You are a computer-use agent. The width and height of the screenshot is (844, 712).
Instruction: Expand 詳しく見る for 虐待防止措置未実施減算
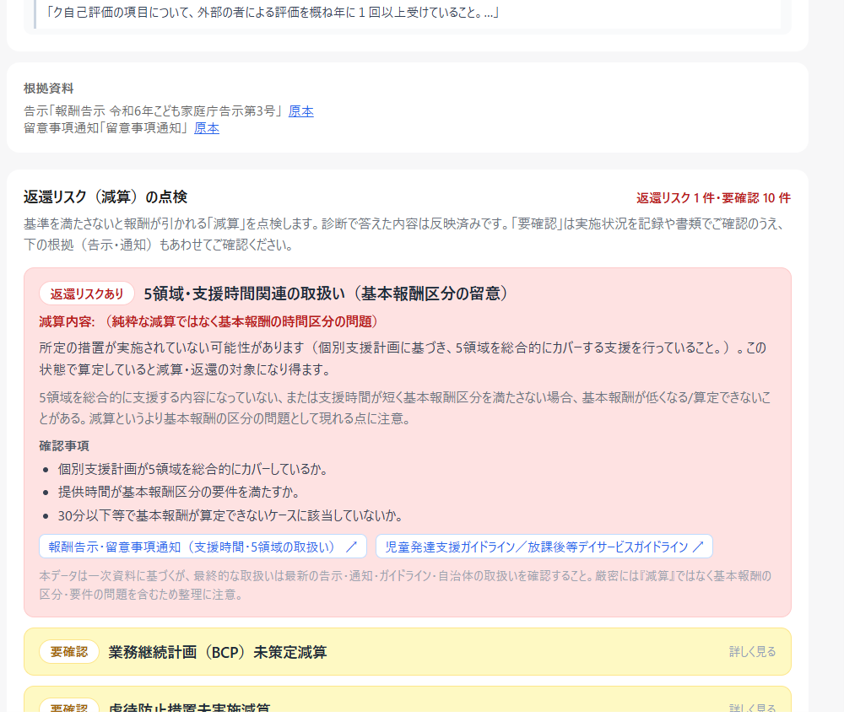752,708
